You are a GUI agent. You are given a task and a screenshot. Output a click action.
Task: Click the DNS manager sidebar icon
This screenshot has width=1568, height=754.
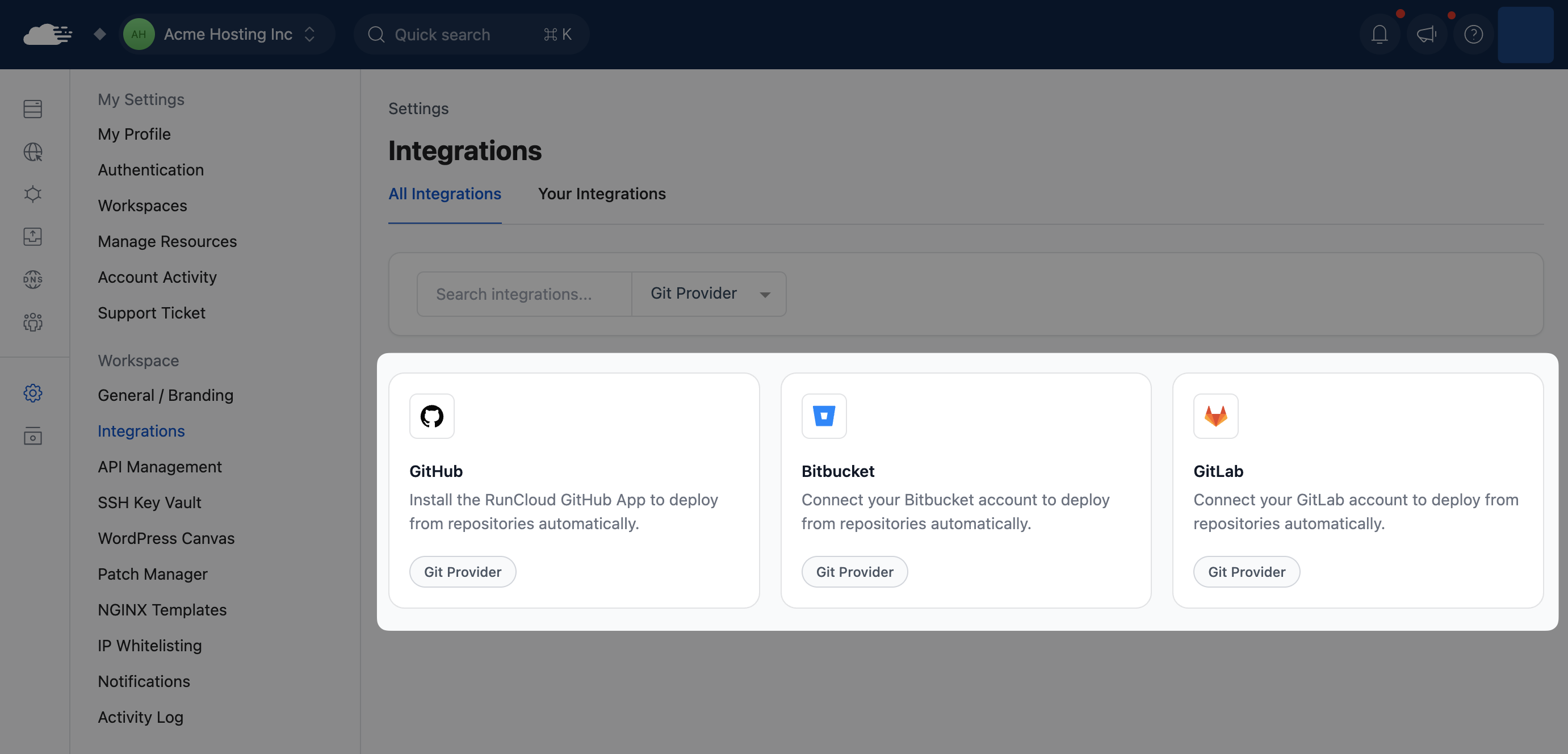tap(33, 279)
